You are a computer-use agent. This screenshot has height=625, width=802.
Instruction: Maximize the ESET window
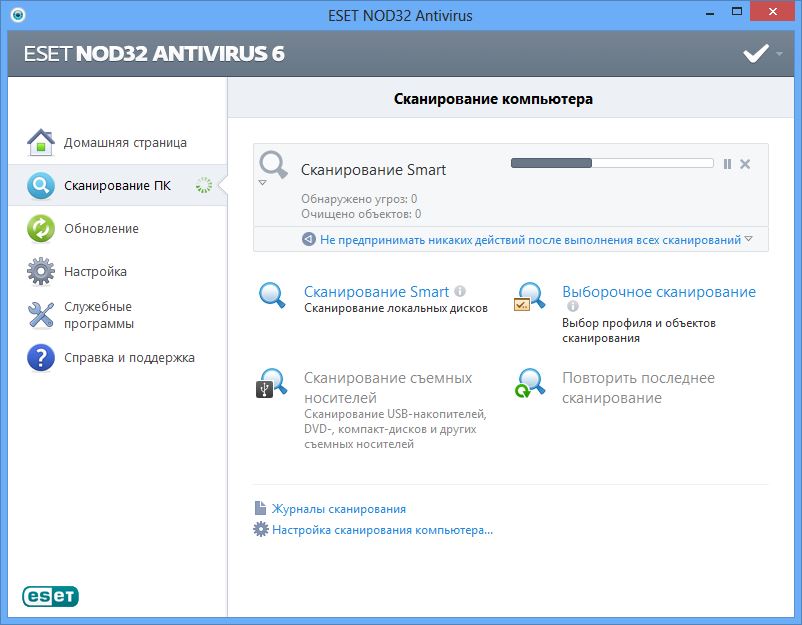point(737,11)
